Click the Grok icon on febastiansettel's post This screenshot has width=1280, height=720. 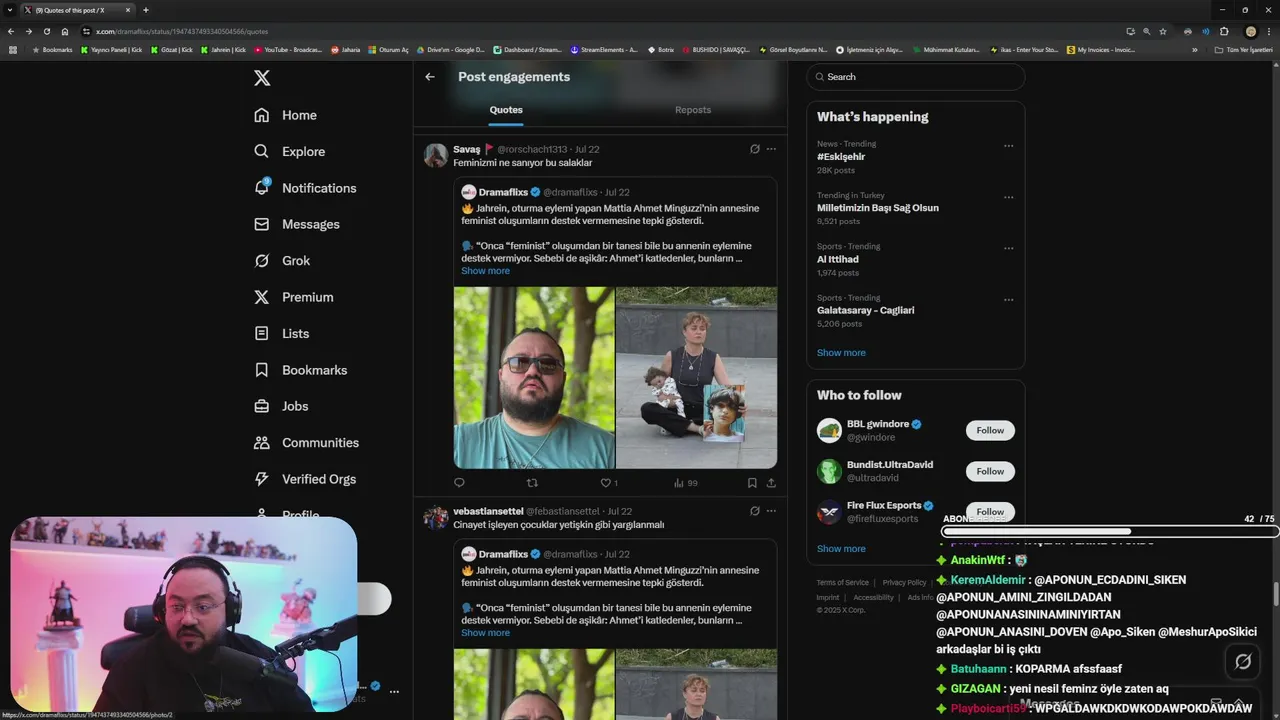click(x=755, y=511)
